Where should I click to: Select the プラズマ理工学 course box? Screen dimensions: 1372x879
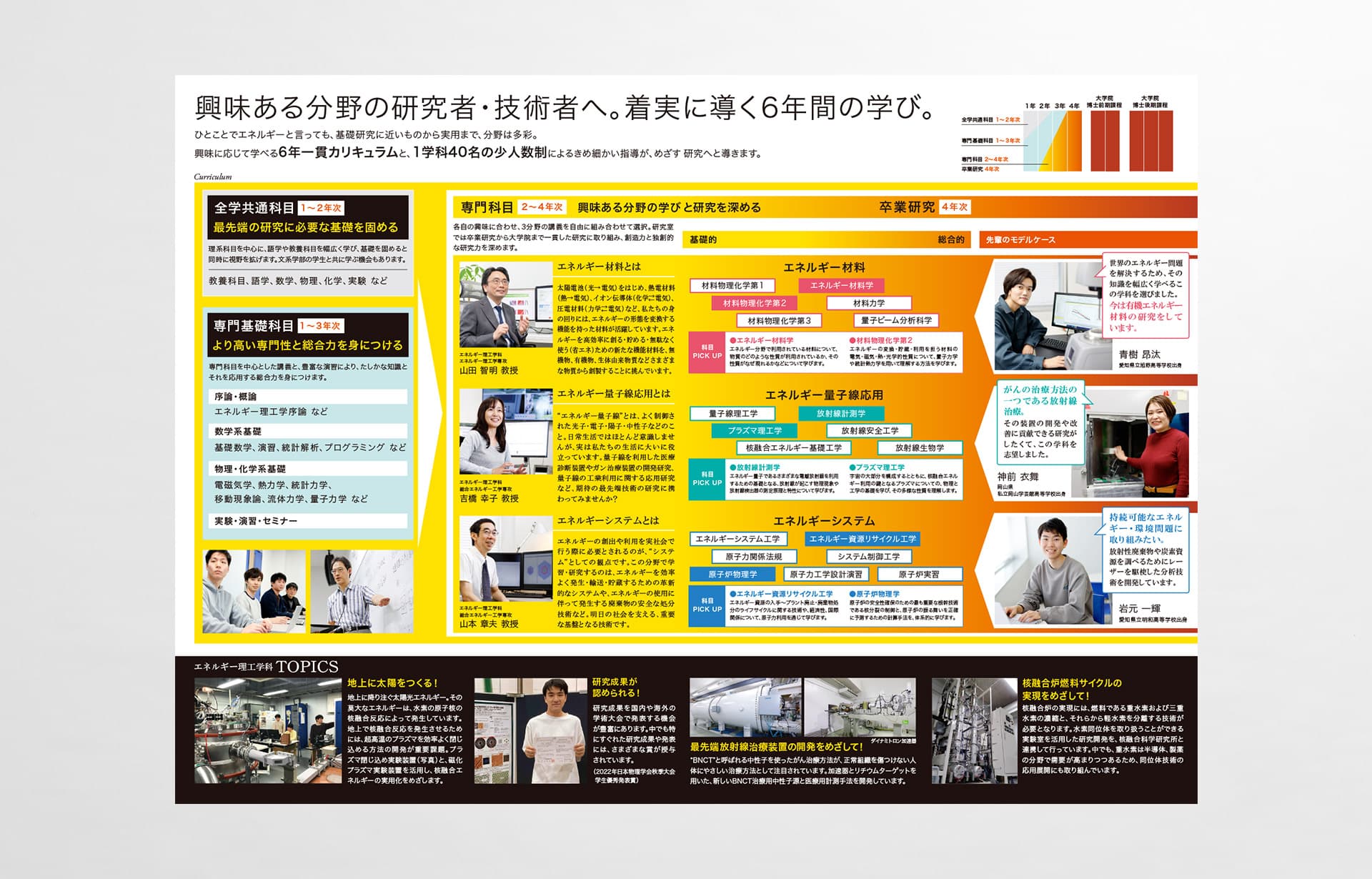coord(755,431)
